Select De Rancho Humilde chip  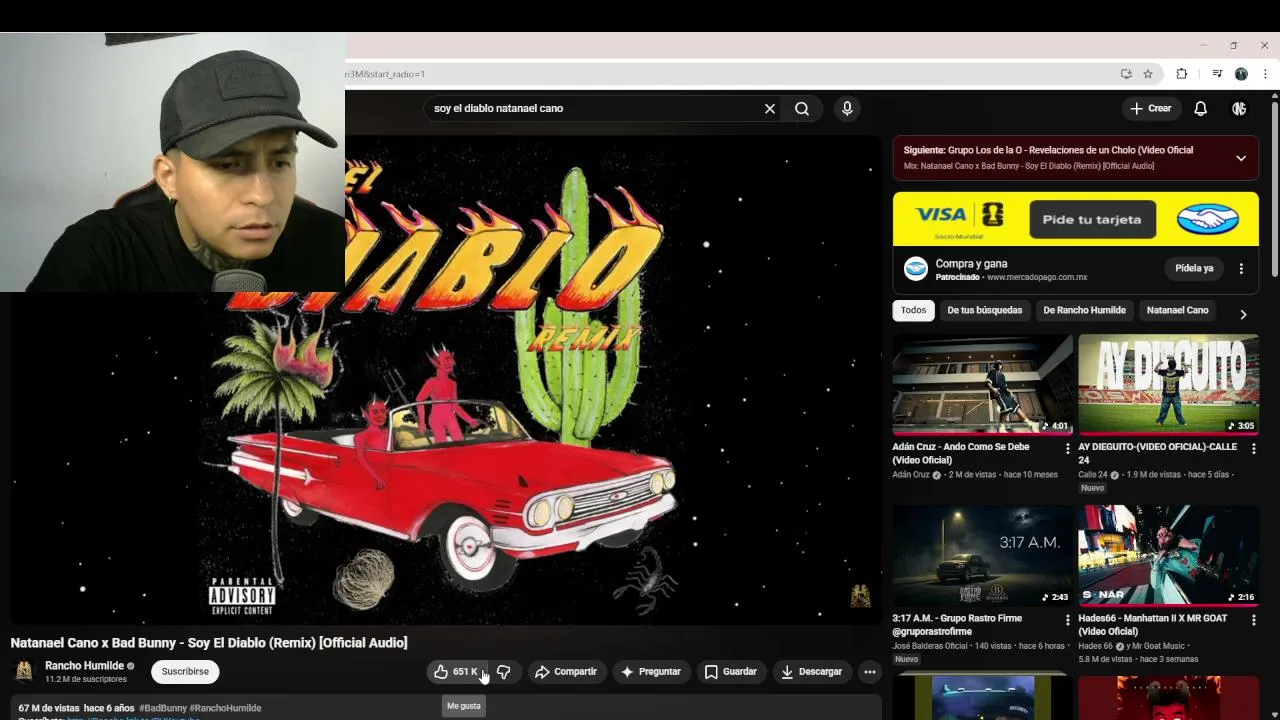click(1084, 310)
